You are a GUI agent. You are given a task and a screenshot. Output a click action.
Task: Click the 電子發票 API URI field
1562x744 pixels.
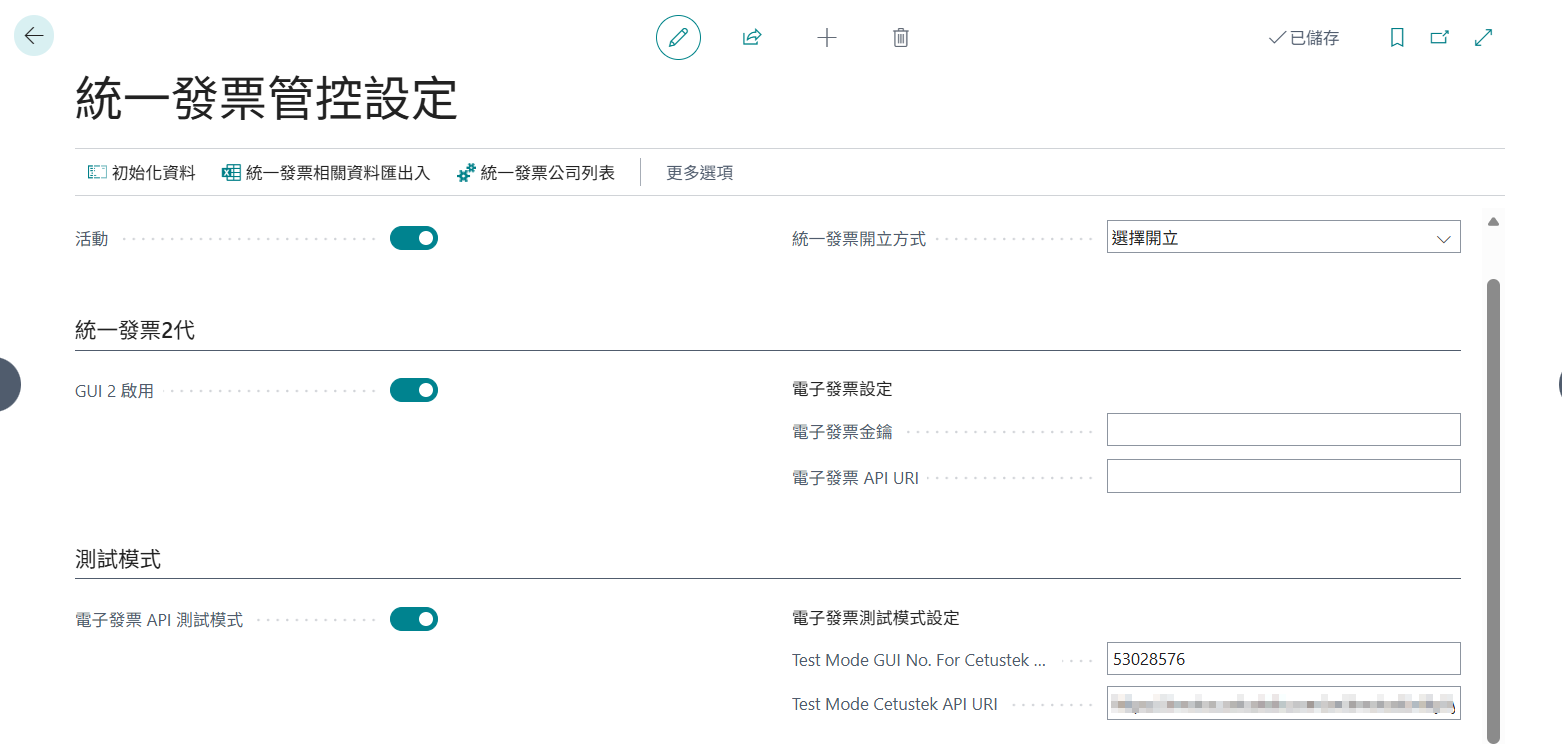[1283, 476]
